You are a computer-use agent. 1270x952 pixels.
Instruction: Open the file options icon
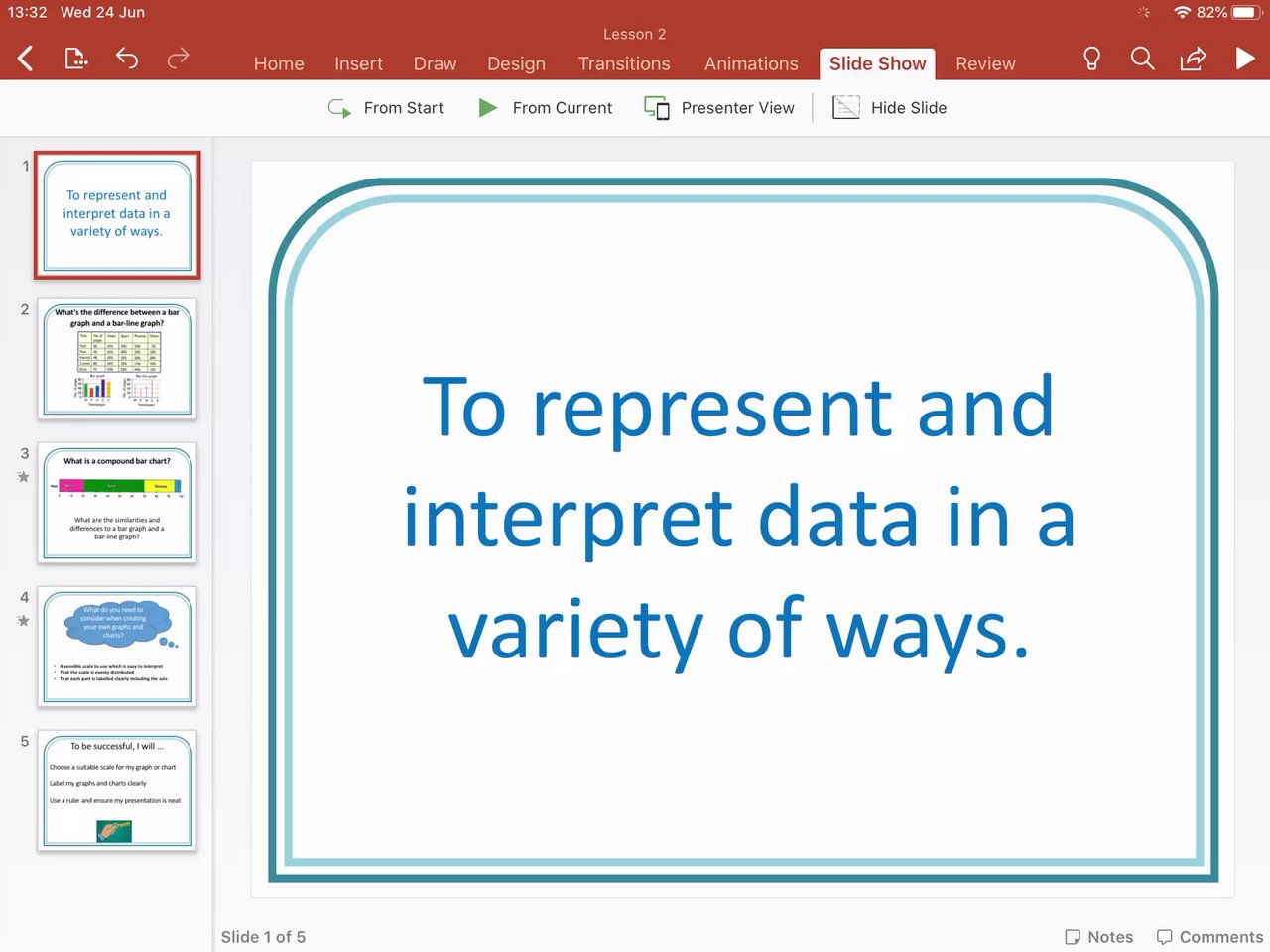click(75, 59)
